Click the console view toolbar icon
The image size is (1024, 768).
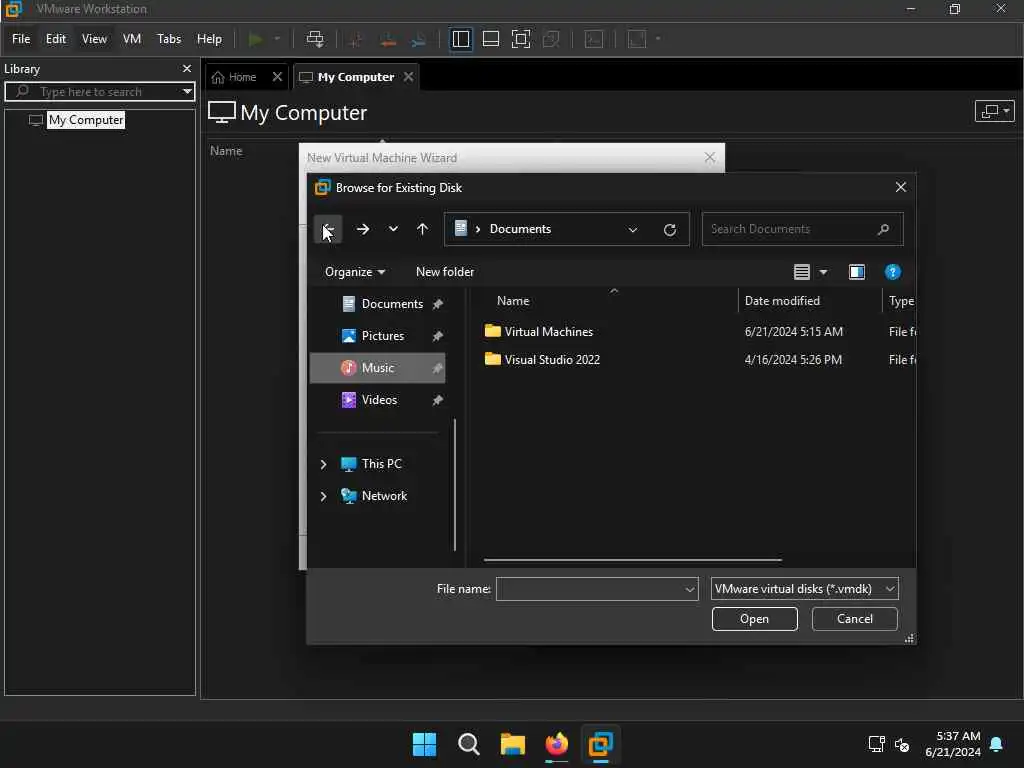(594, 39)
